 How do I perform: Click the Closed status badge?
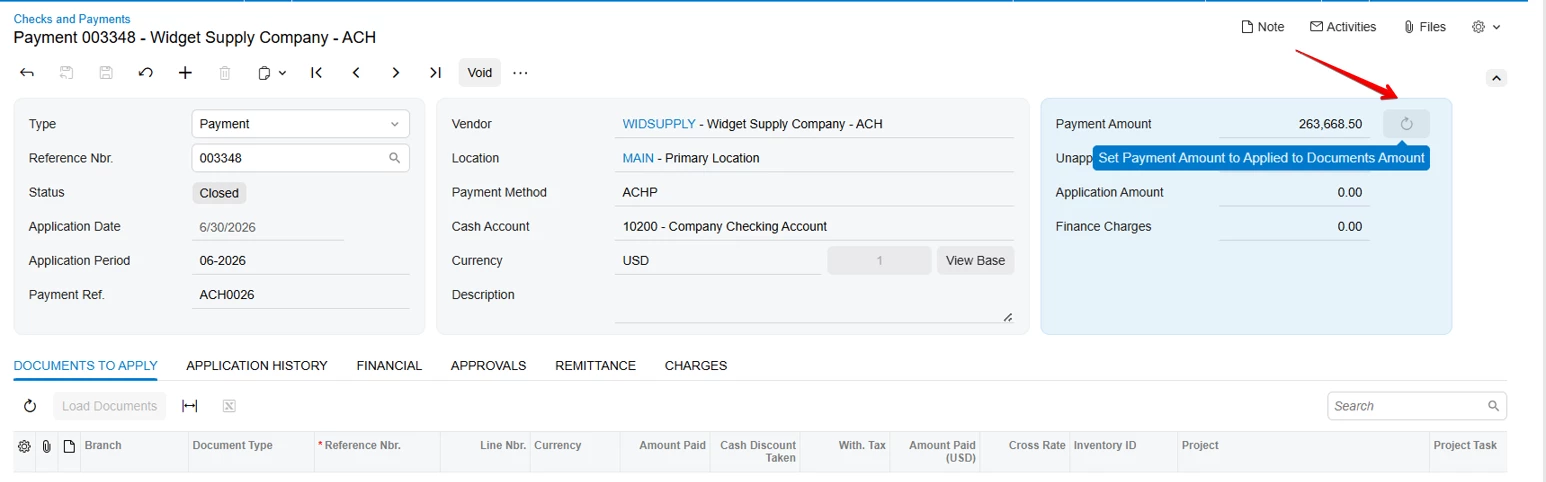(x=219, y=193)
